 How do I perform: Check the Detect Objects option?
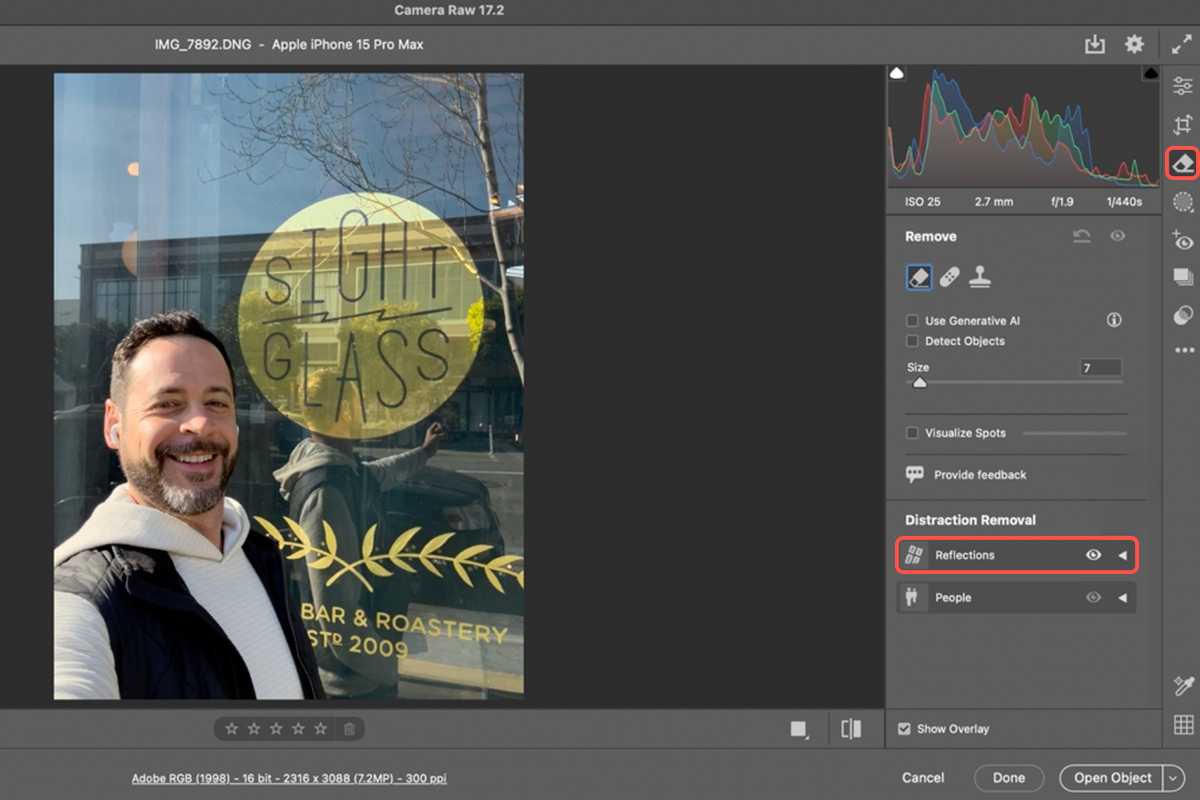click(x=911, y=341)
